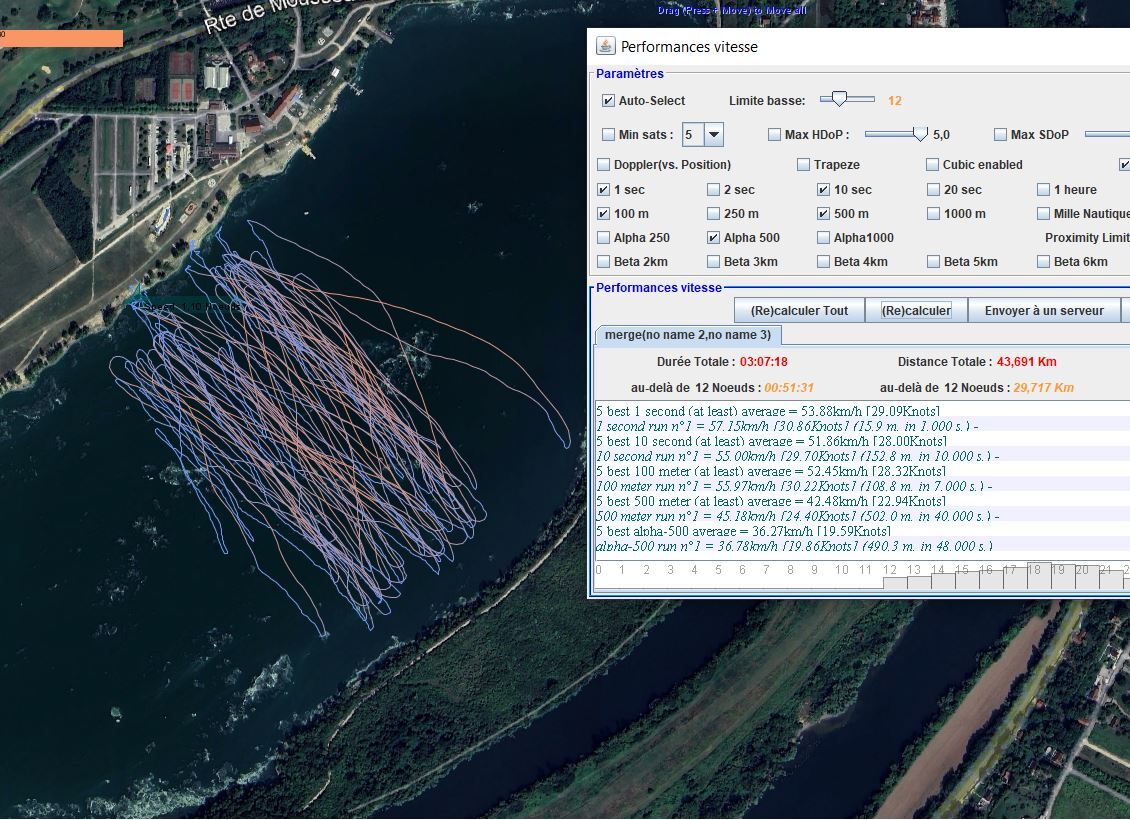Check the Beta 3km checkbox
The image size is (1130, 820).
714,262
